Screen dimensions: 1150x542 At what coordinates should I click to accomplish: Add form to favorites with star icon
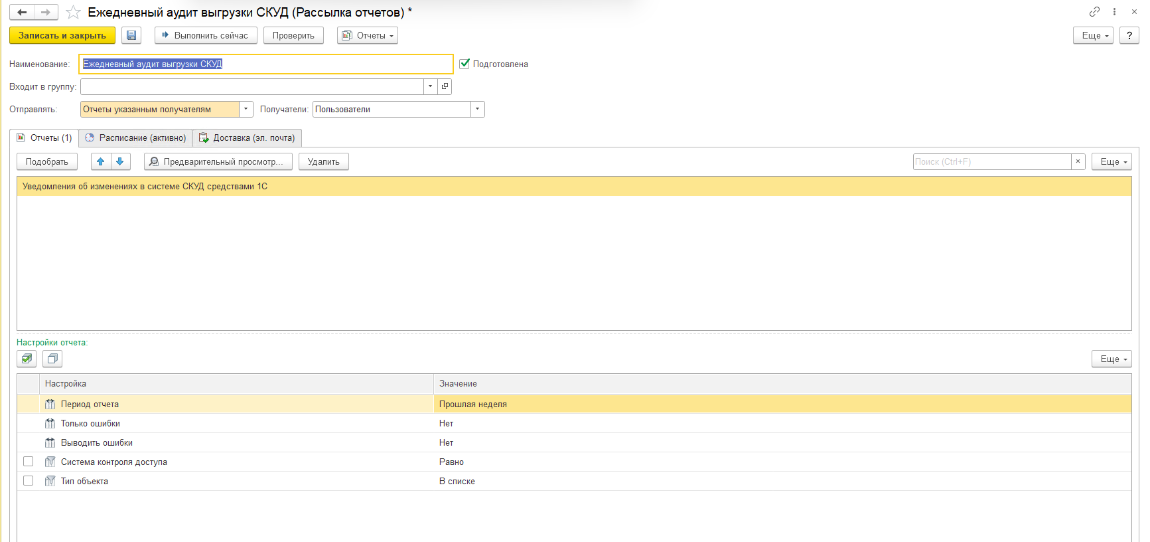click(x=72, y=12)
